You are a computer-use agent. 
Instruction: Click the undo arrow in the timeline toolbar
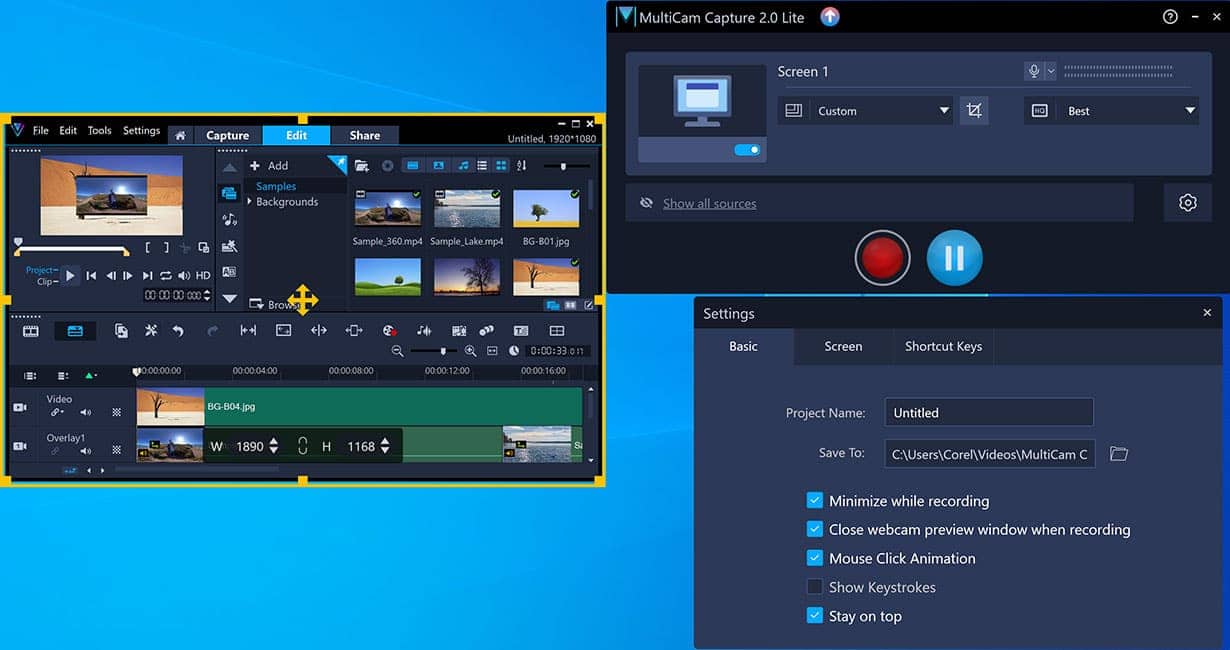coord(178,331)
